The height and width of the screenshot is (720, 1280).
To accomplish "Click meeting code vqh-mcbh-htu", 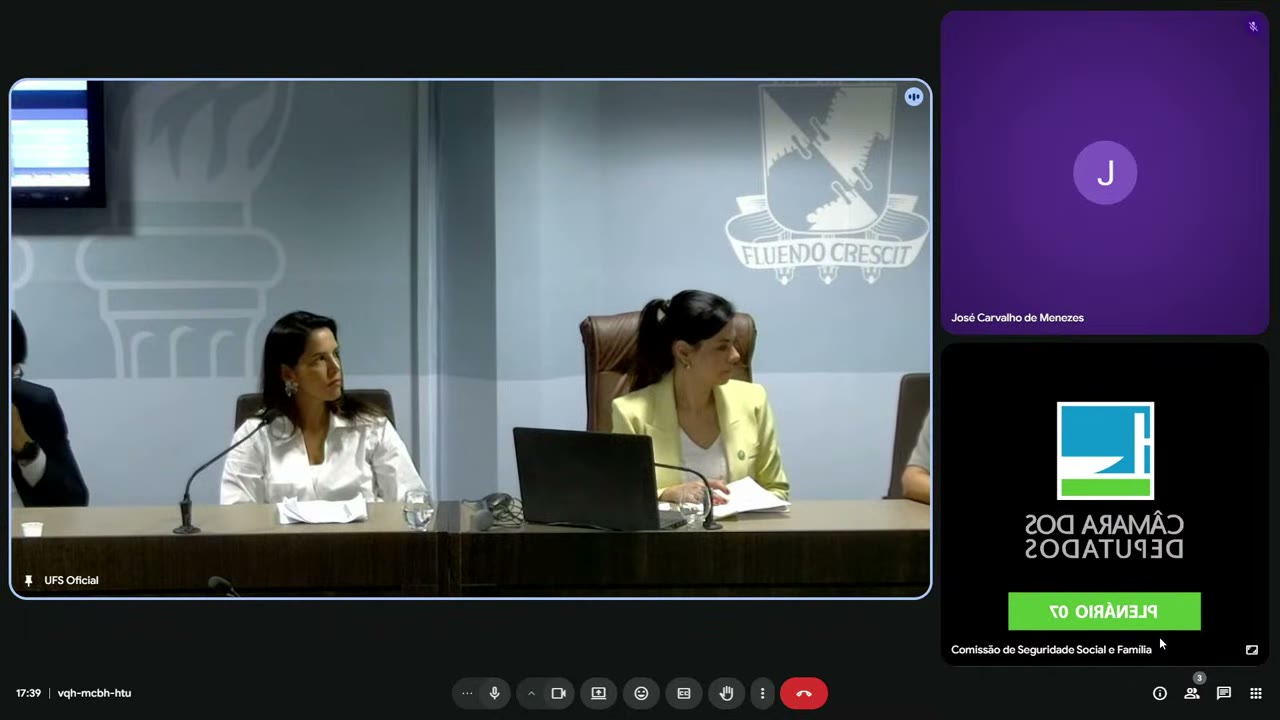I will point(94,693).
